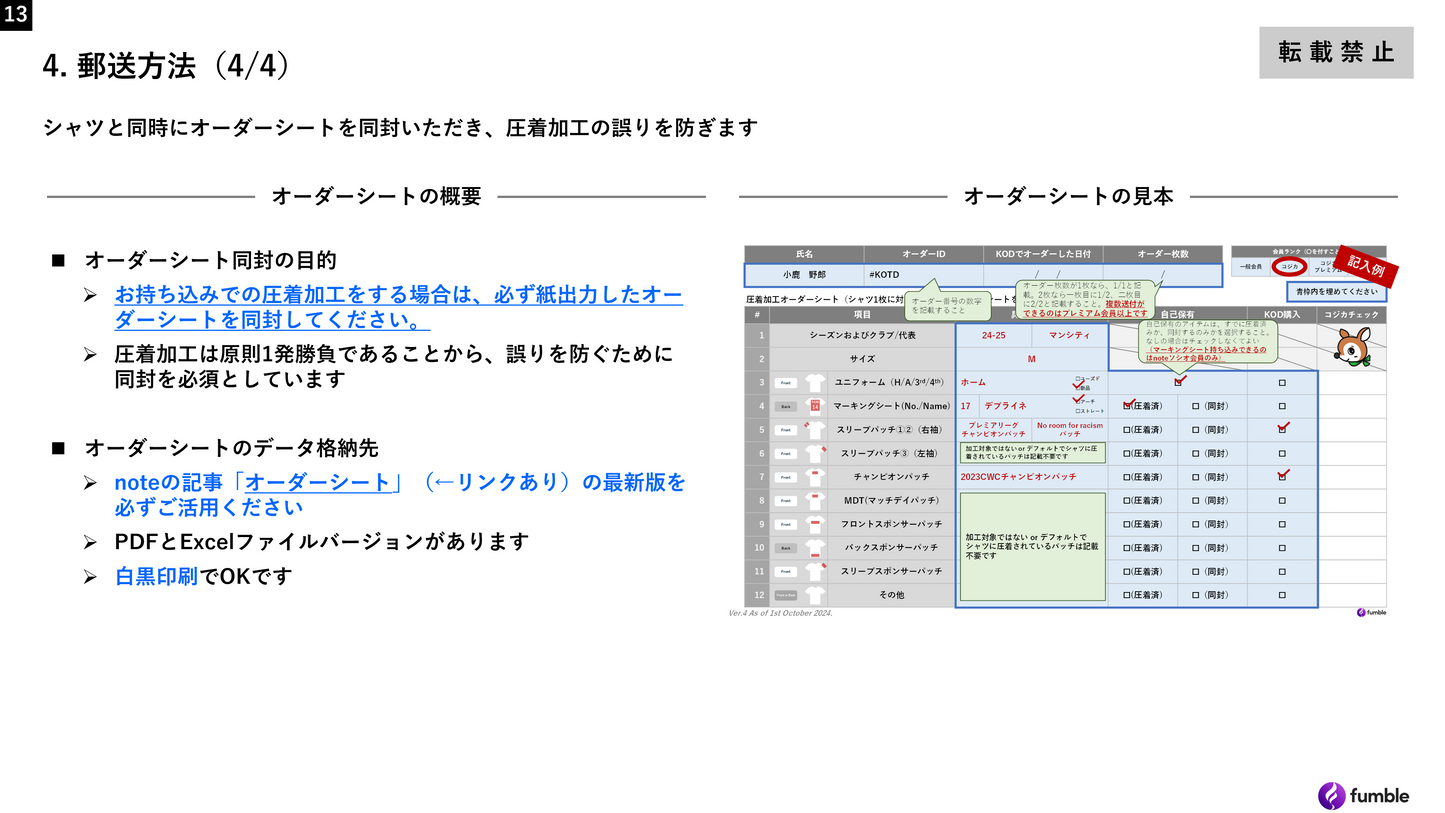1445x813 pixels.
Task: Click the fumble logo at slide bottom right
Action: [x=1363, y=796]
